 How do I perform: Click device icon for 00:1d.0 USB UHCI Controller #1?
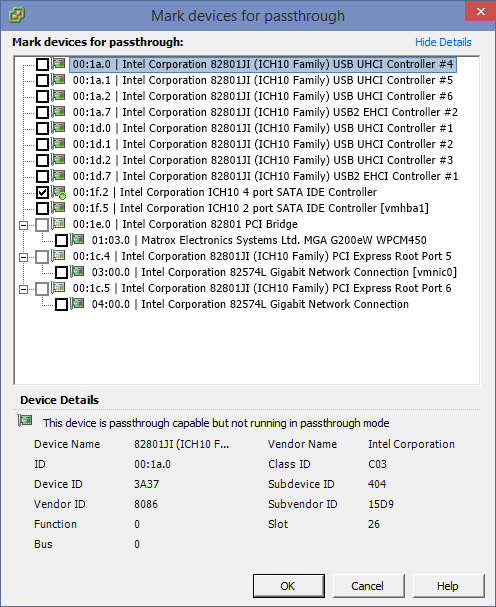point(58,127)
